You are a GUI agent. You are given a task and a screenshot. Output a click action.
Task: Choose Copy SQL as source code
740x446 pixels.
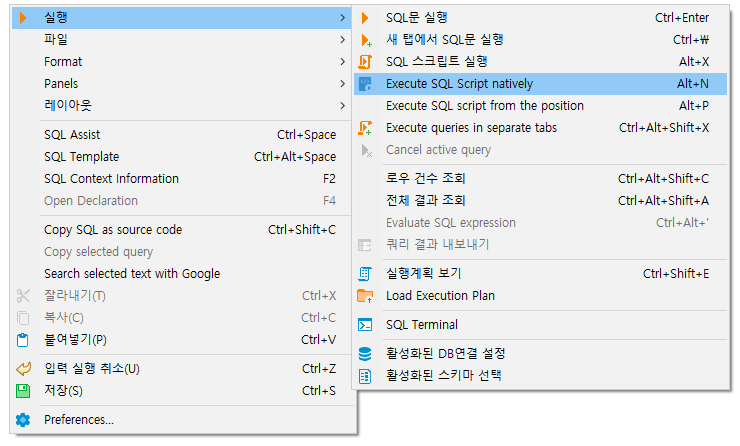(x=181, y=230)
